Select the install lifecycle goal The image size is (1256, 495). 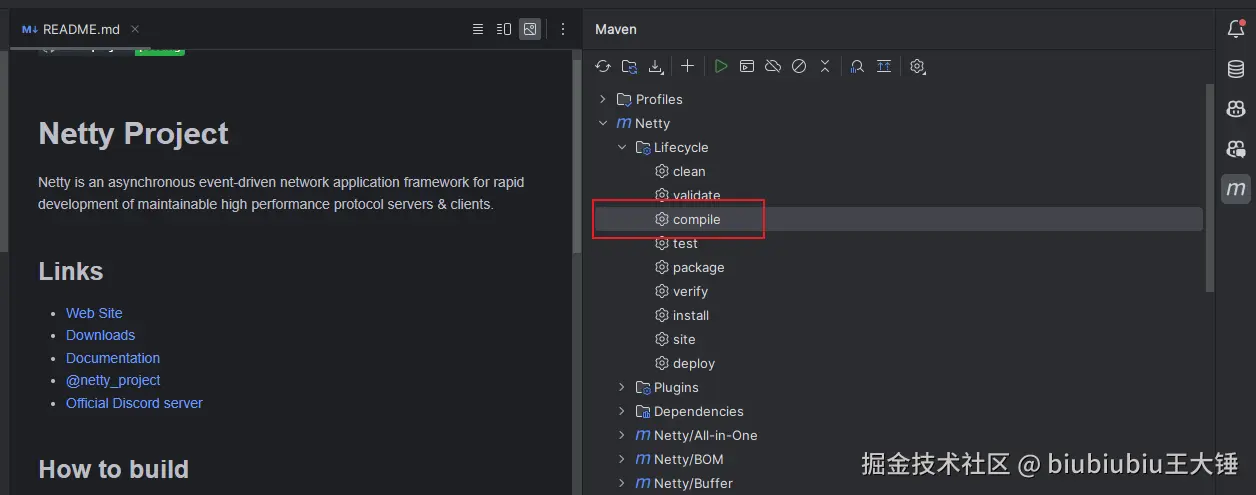tap(691, 315)
